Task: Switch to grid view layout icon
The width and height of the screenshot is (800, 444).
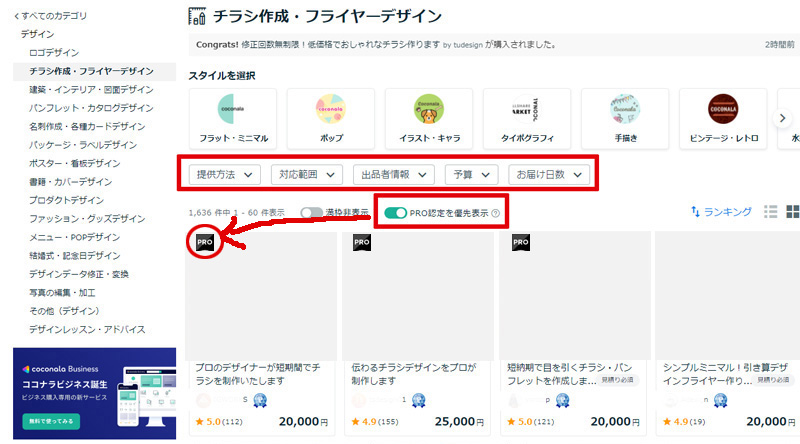Action: (792, 212)
